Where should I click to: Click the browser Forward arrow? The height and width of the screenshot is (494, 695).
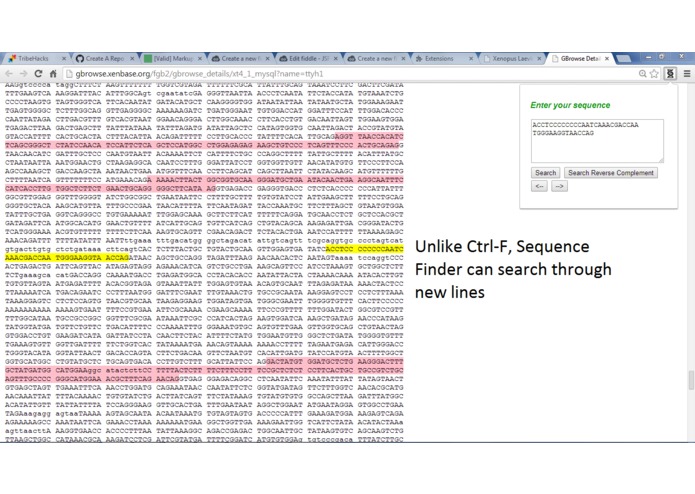(x=23, y=74)
